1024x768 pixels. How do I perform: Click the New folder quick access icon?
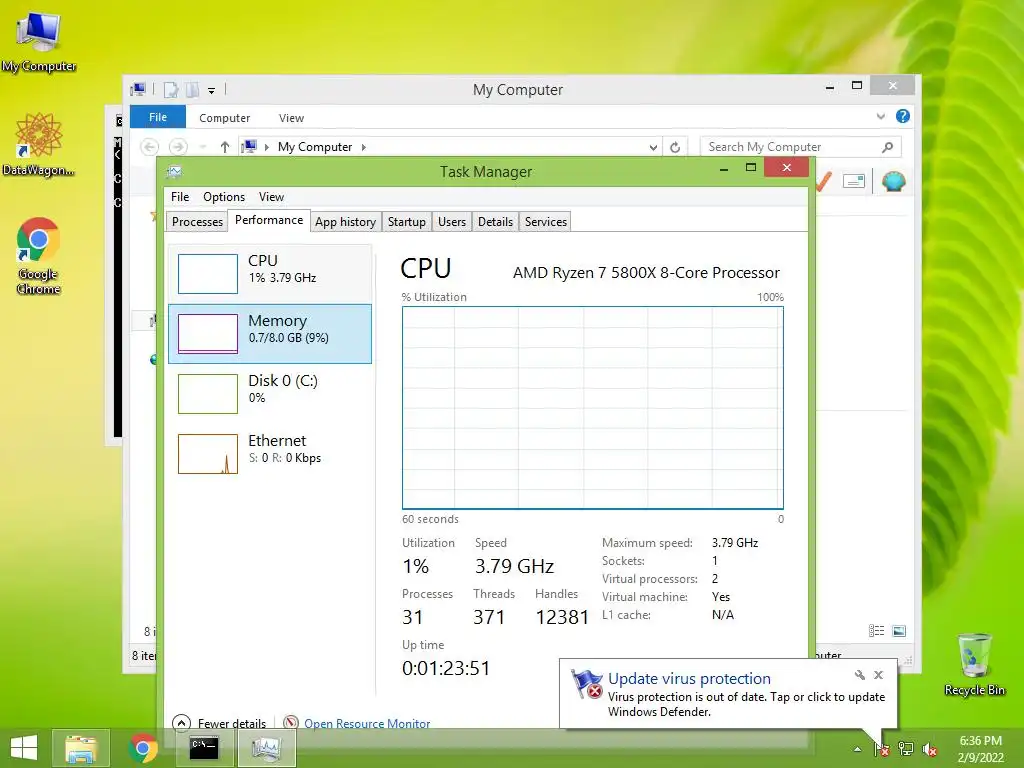tap(193, 89)
